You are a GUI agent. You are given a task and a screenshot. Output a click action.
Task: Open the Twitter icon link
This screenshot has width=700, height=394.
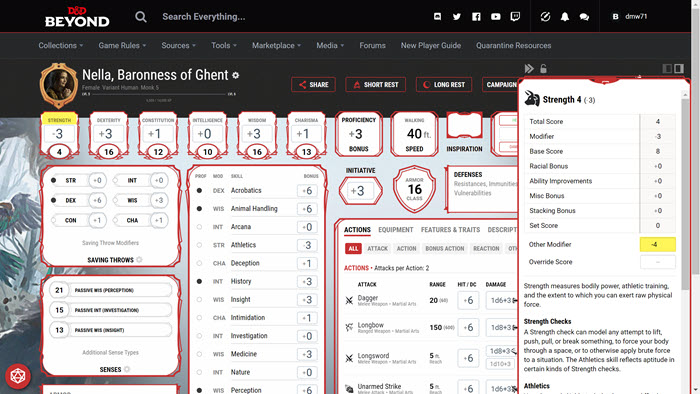pyautogui.click(x=457, y=17)
